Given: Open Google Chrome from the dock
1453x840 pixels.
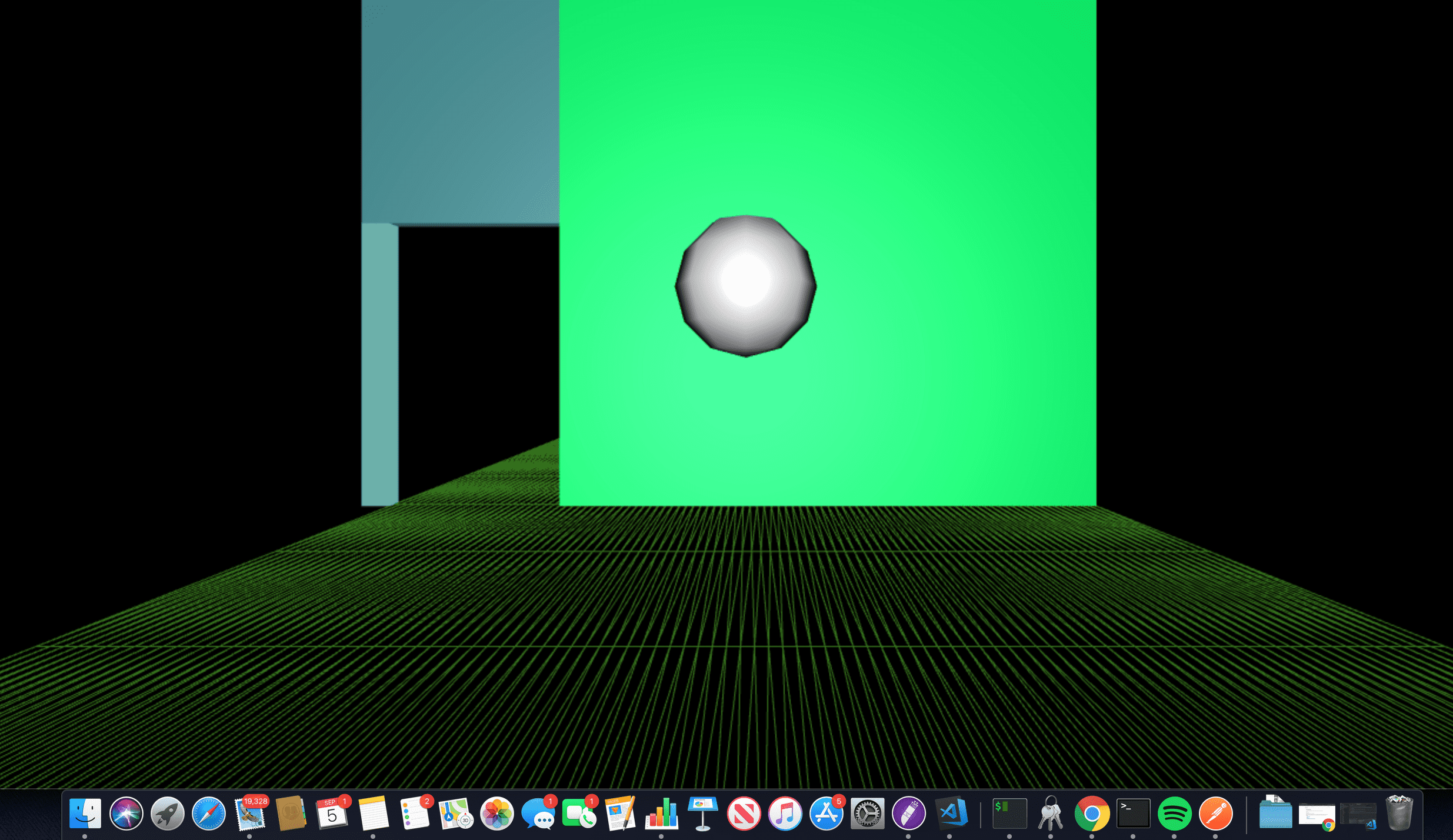Looking at the screenshot, I should point(1092,814).
